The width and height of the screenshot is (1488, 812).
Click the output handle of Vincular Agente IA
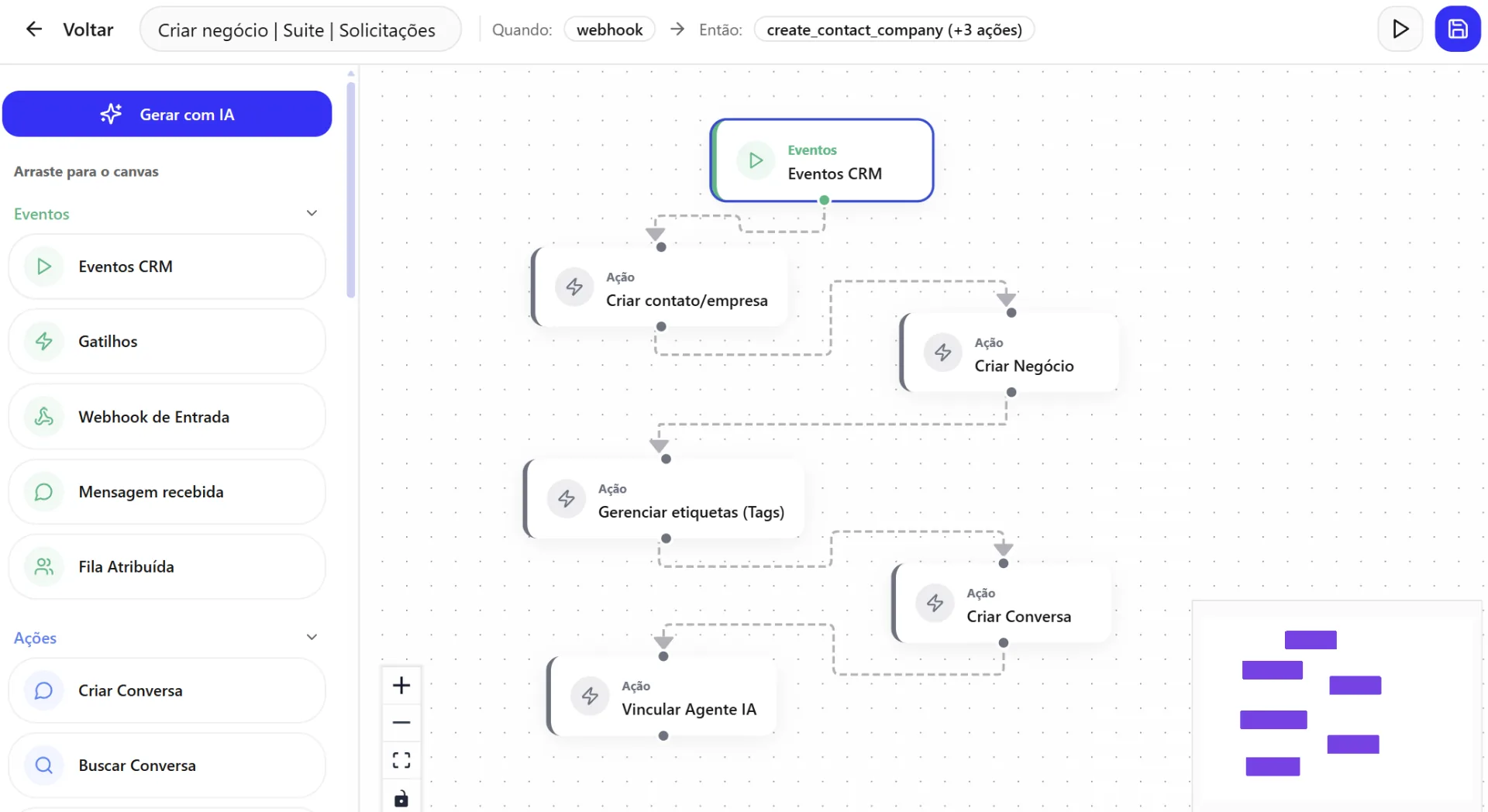(663, 736)
